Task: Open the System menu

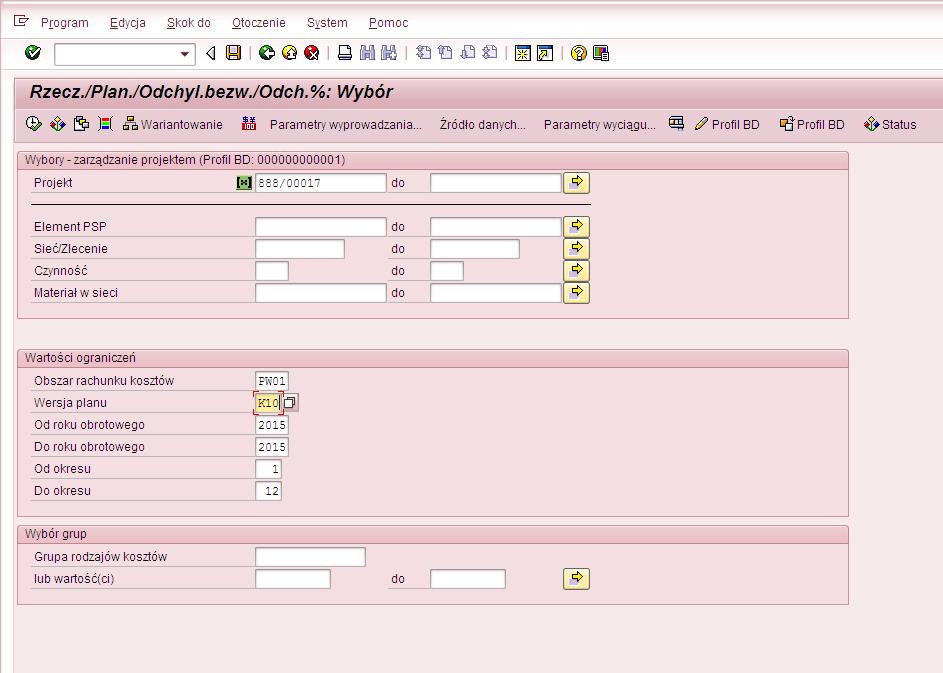Action: coord(327,23)
